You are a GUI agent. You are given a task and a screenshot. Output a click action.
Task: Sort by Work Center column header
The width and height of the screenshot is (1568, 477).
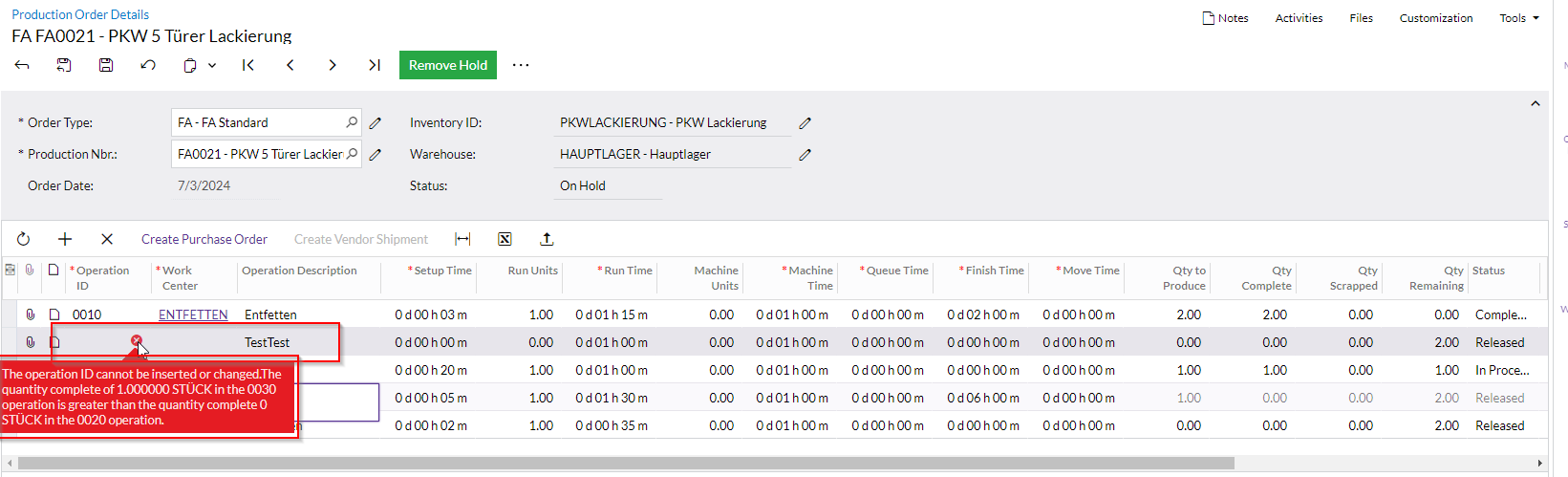(x=194, y=278)
